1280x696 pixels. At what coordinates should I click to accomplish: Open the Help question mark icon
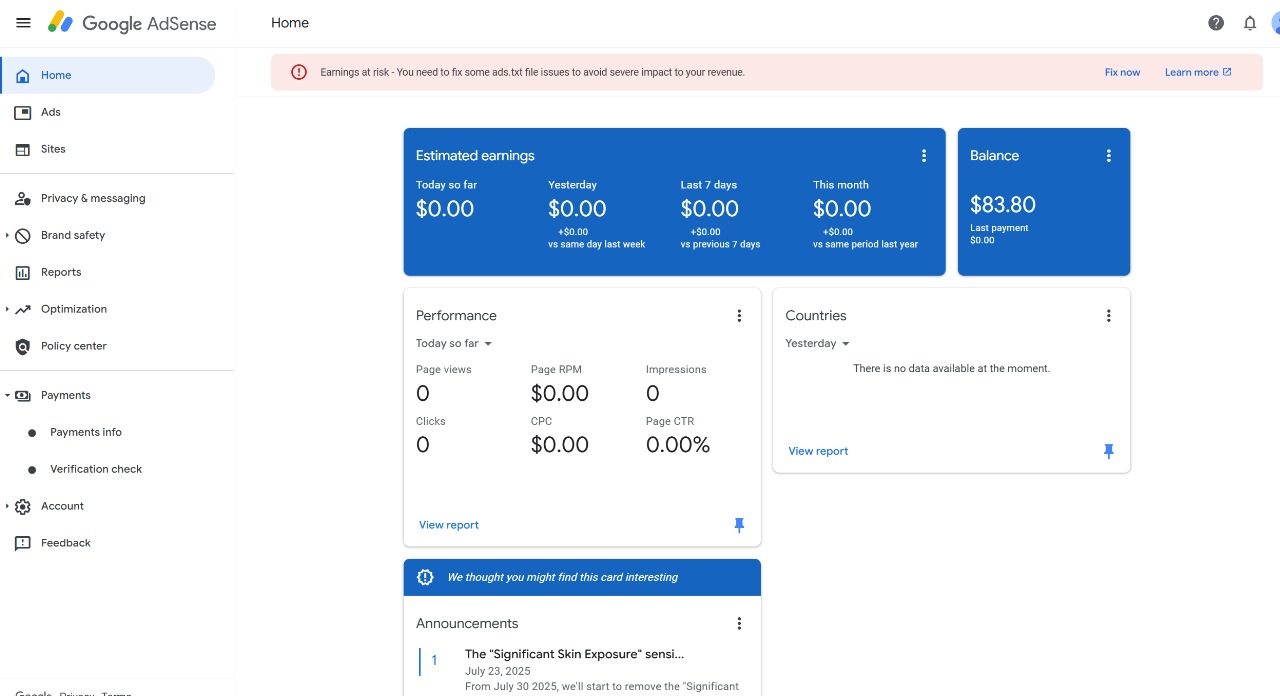click(x=1216, y=23)
